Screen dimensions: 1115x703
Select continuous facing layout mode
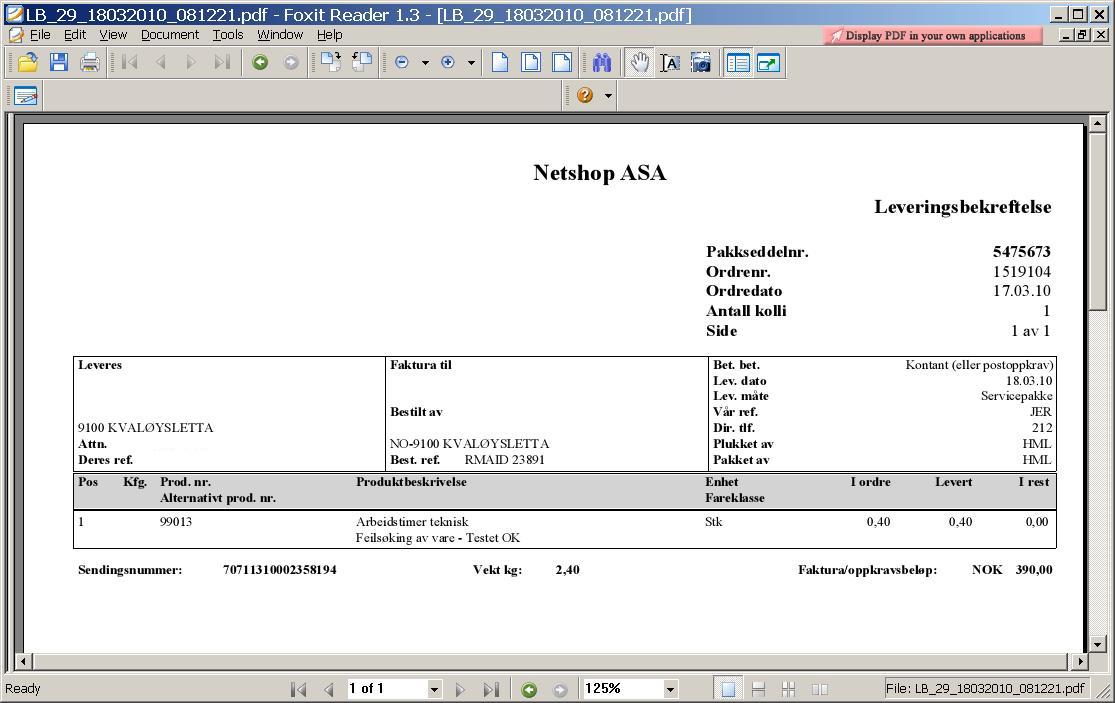click(789, 689)
